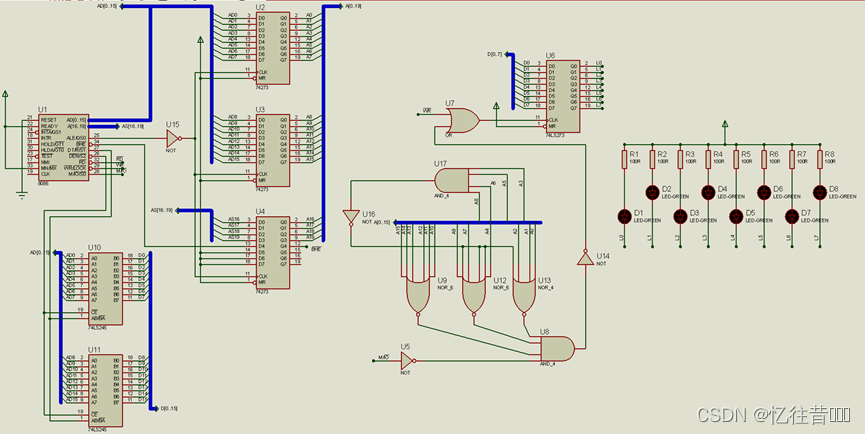Select the U3 74273 latch chip
865x434 pixels.
(x=273, y=151)
